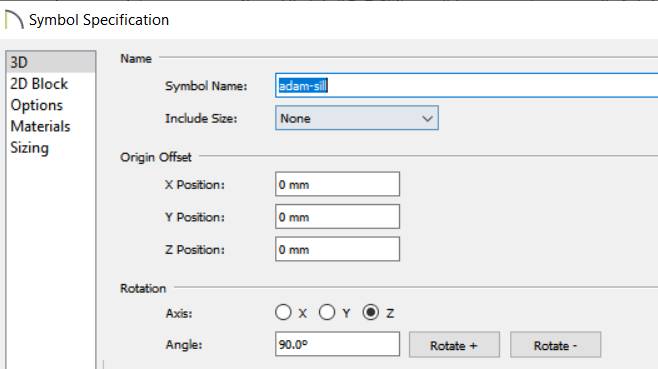Viewport: 658px width, 369px height.
Task: Click the Rotation section heading
Action: (143, 288)
